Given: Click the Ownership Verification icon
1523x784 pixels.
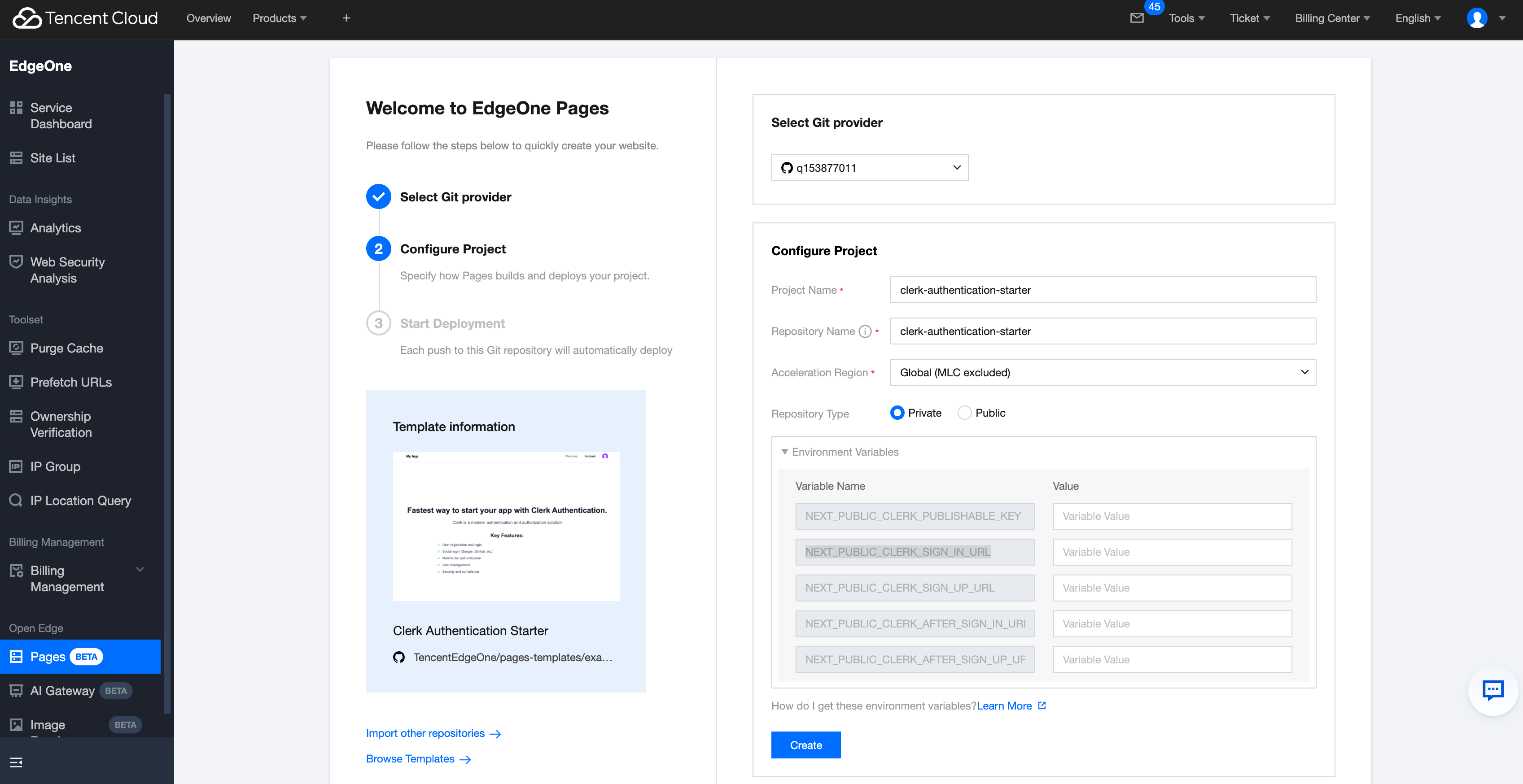Looking at the screenshot, I should click(x=16, y=416).
